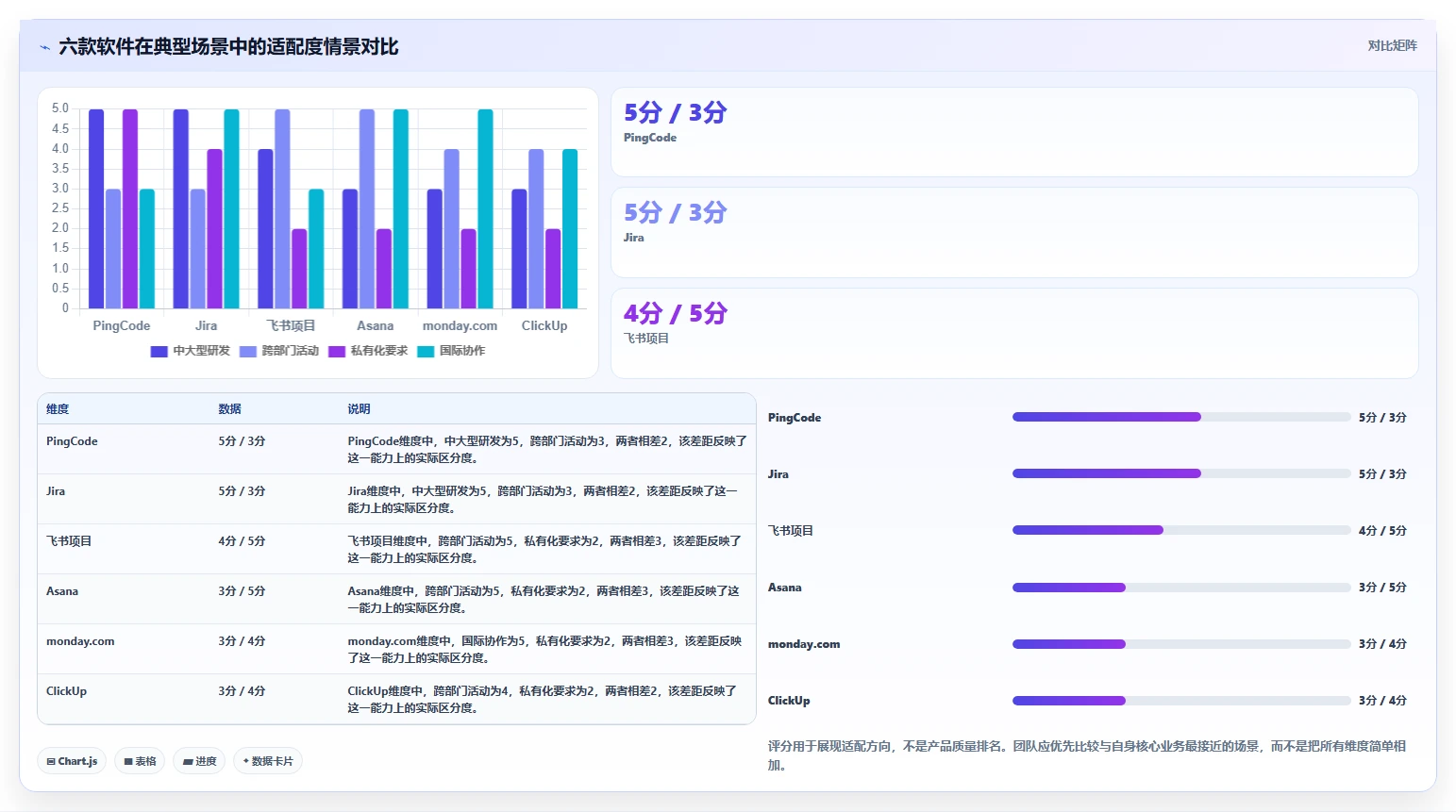
Task: Click monday.com's cyan 国际协作 bar
Action: tap(485, 208)
